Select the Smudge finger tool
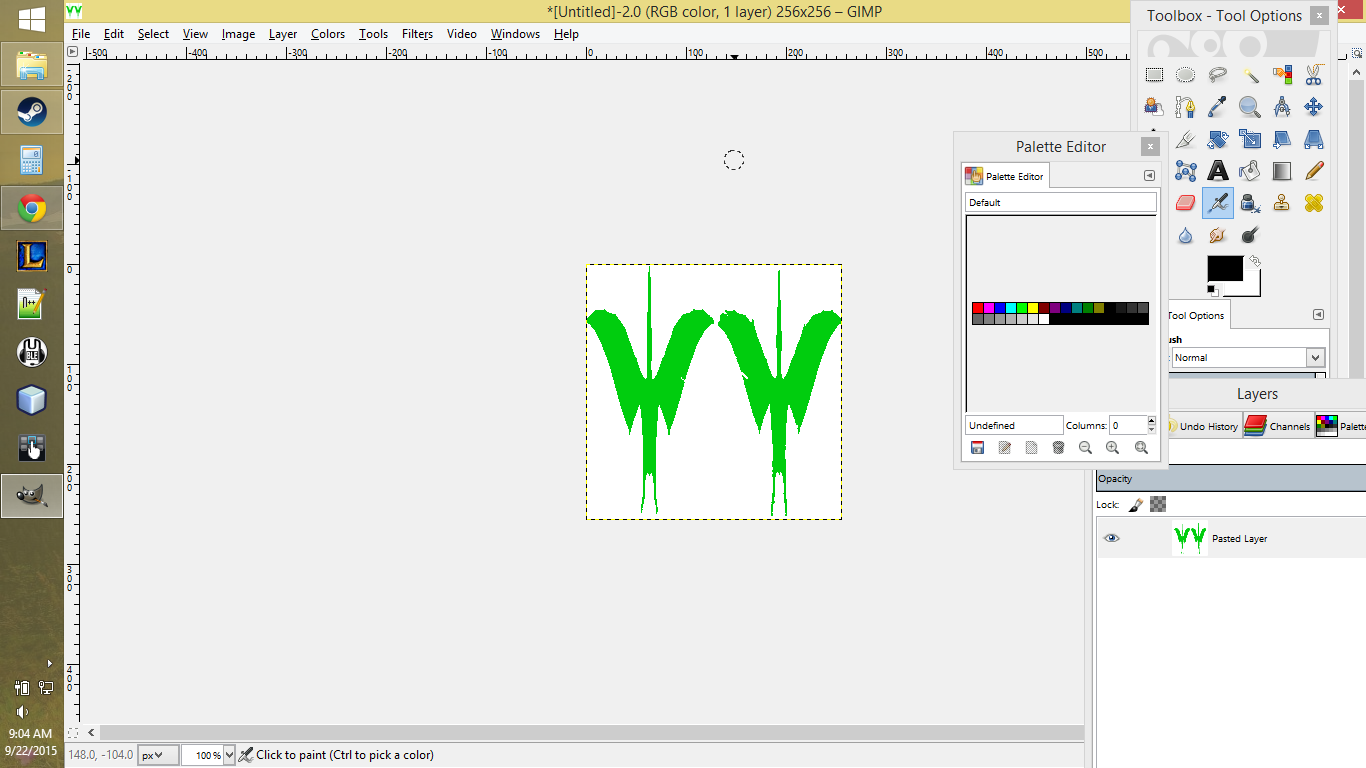Screen dimensions: 1366x768 click(1218, 235)
